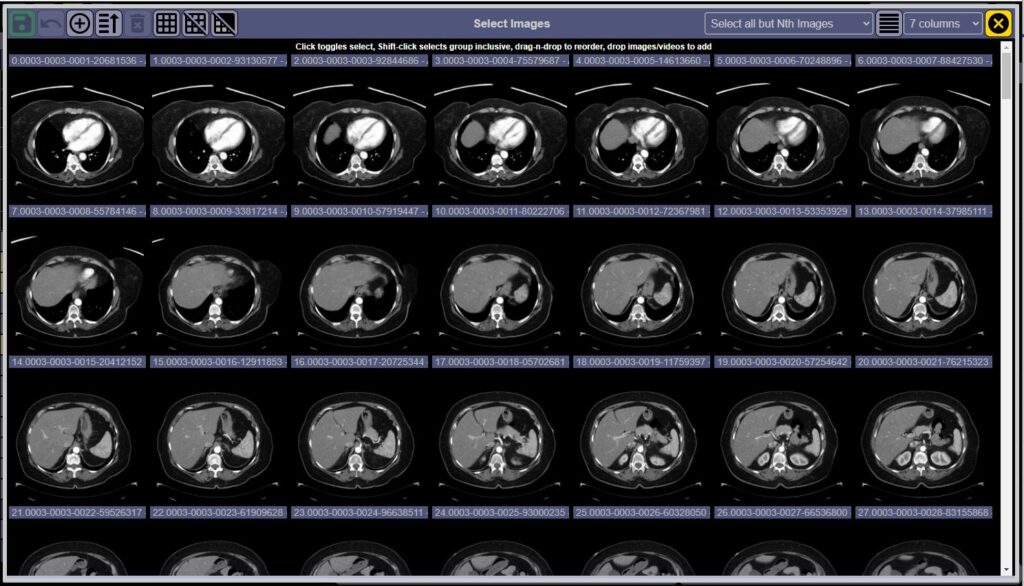Undo the last change with arrow icon
Image resolution: width=1024 pixels, height=586 pixels.
click(x=50, y=24)
